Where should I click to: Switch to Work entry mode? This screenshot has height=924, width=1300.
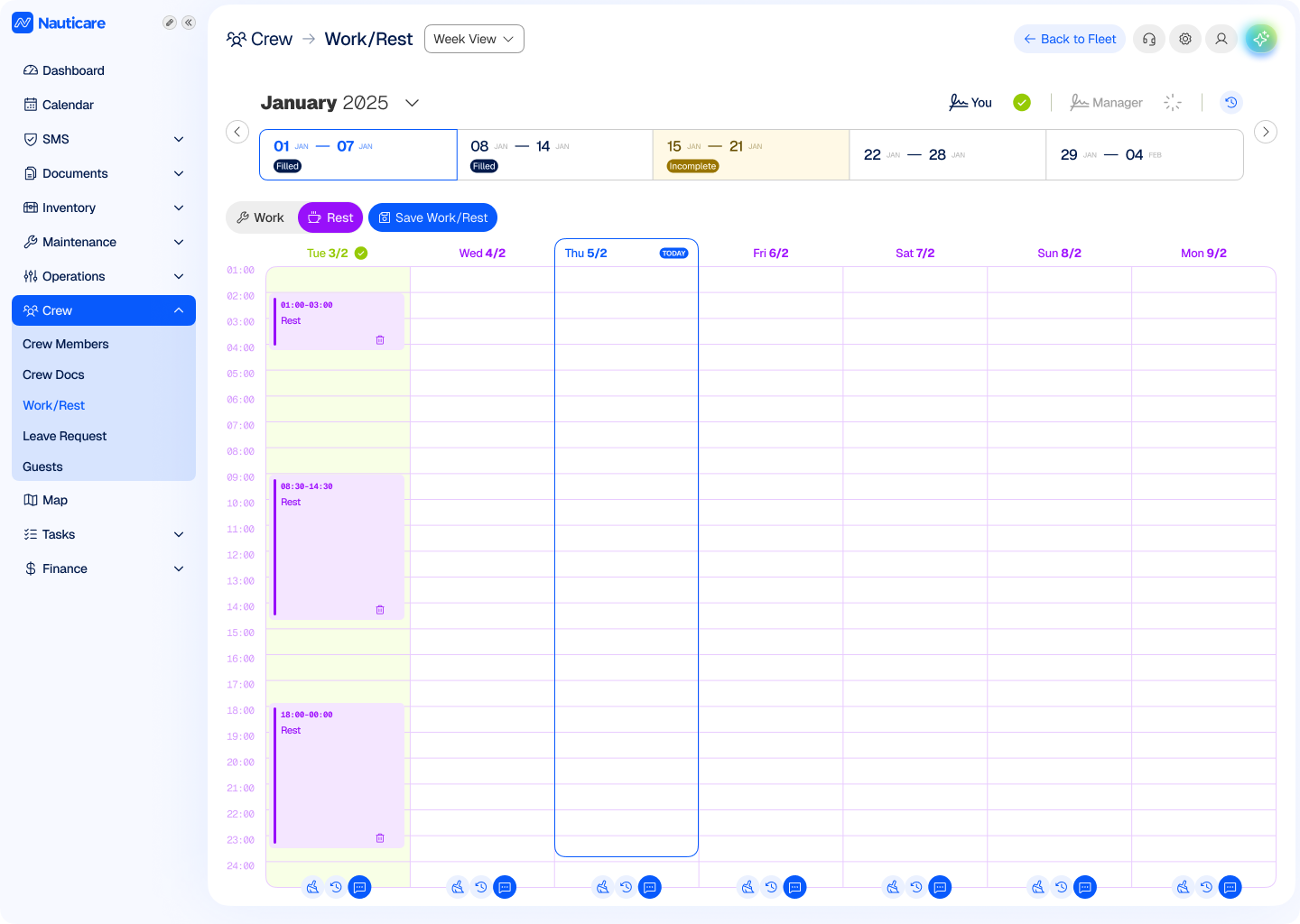(260, 217)
